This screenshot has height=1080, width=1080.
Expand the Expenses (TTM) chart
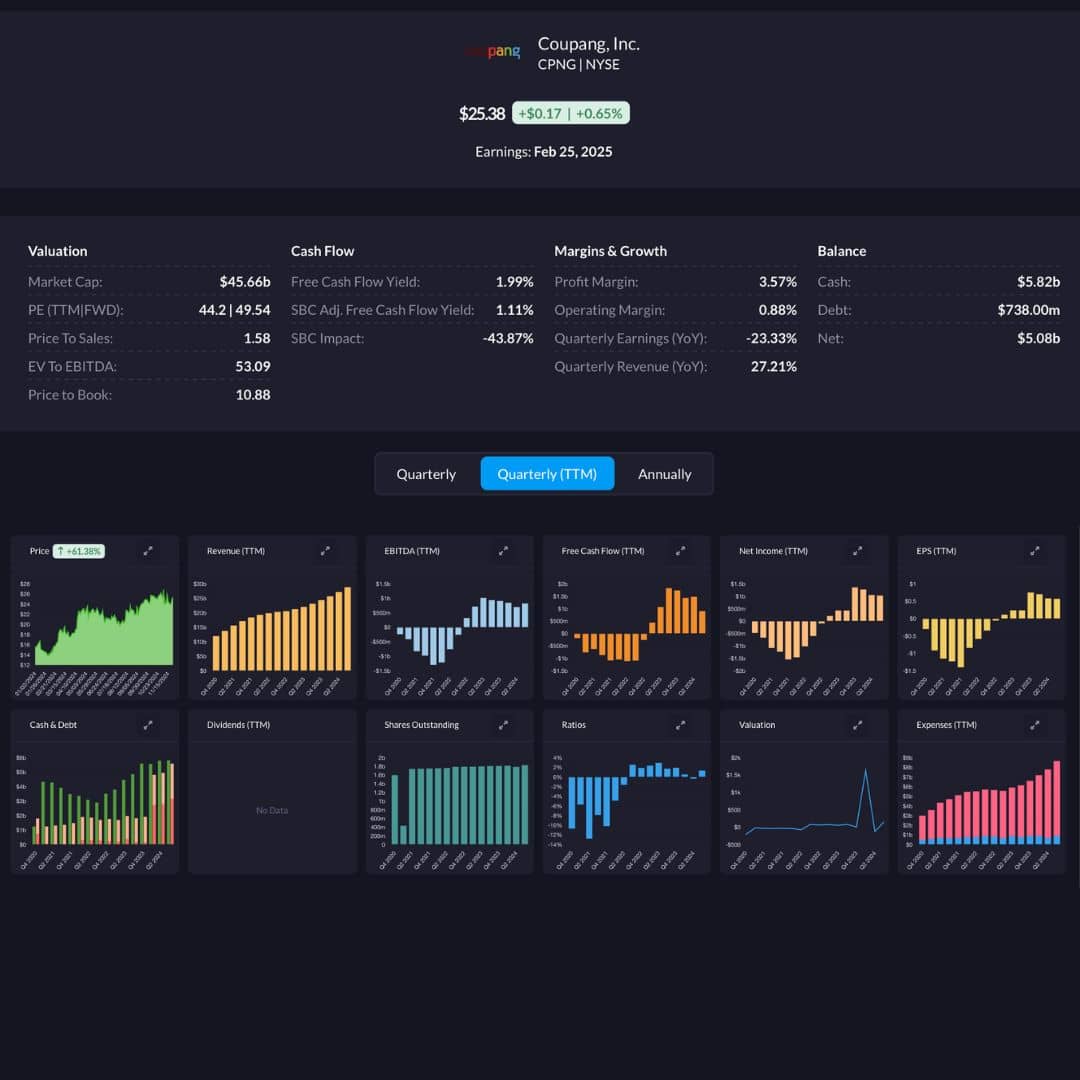(x=1035, y=725)
